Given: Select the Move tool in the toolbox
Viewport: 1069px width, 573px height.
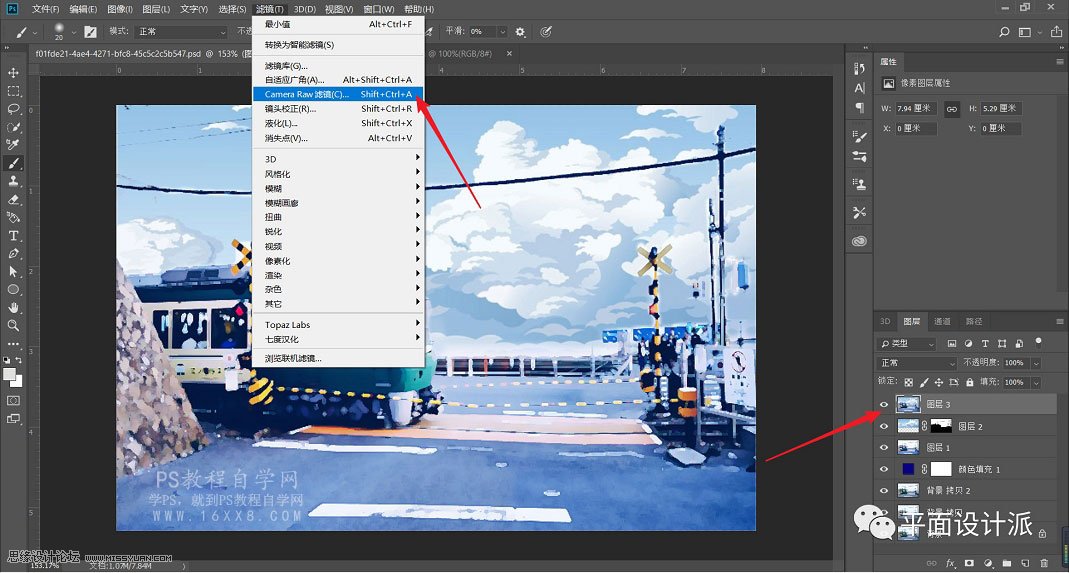Looking at the screenshot, I should (13, 72).
